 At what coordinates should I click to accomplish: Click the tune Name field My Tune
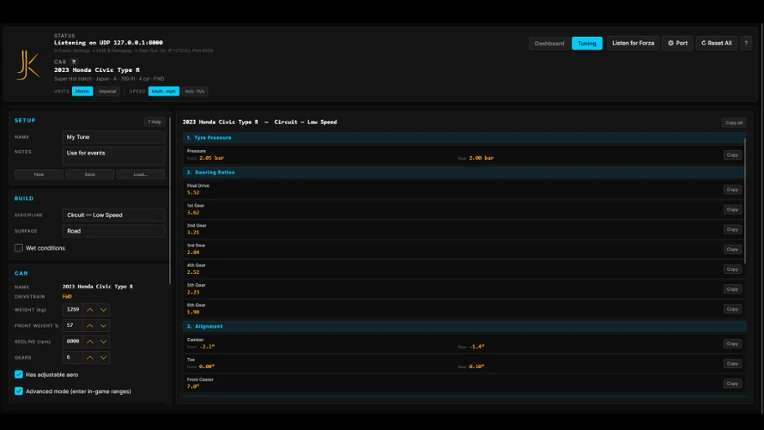pyautogui.click(x=114, y=137)
